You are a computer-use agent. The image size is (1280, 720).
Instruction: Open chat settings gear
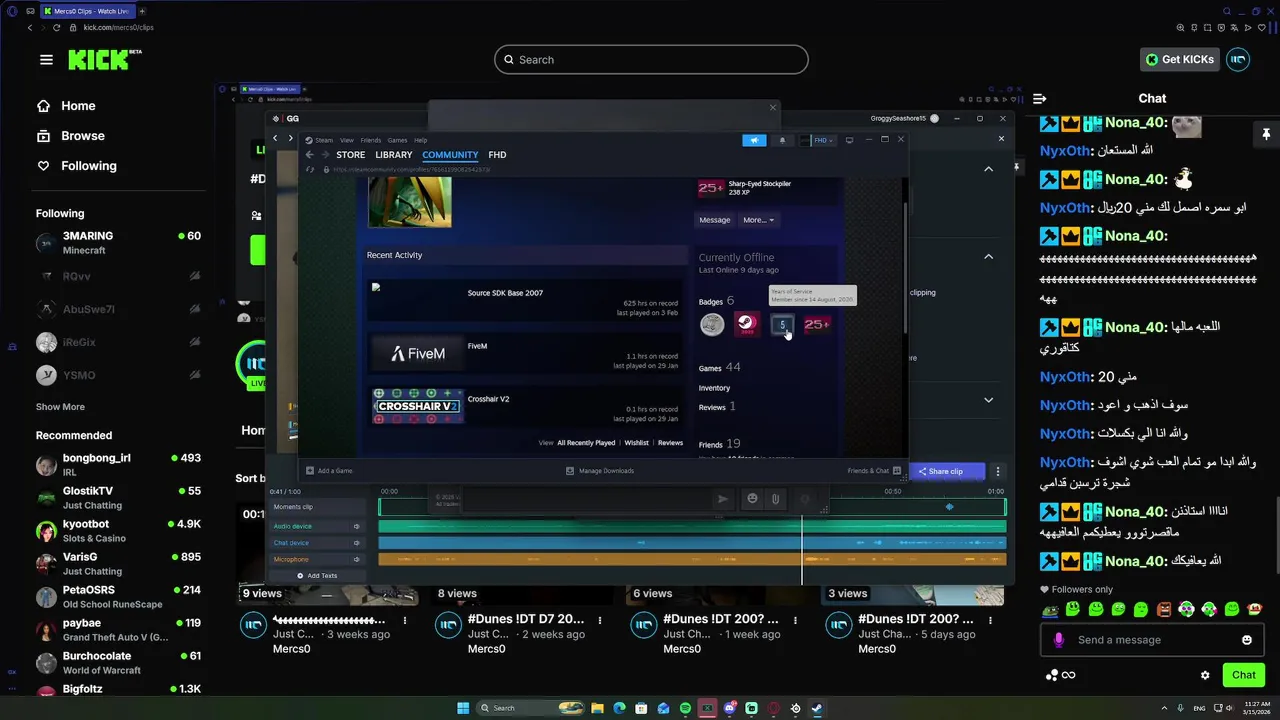[1205, 675]
